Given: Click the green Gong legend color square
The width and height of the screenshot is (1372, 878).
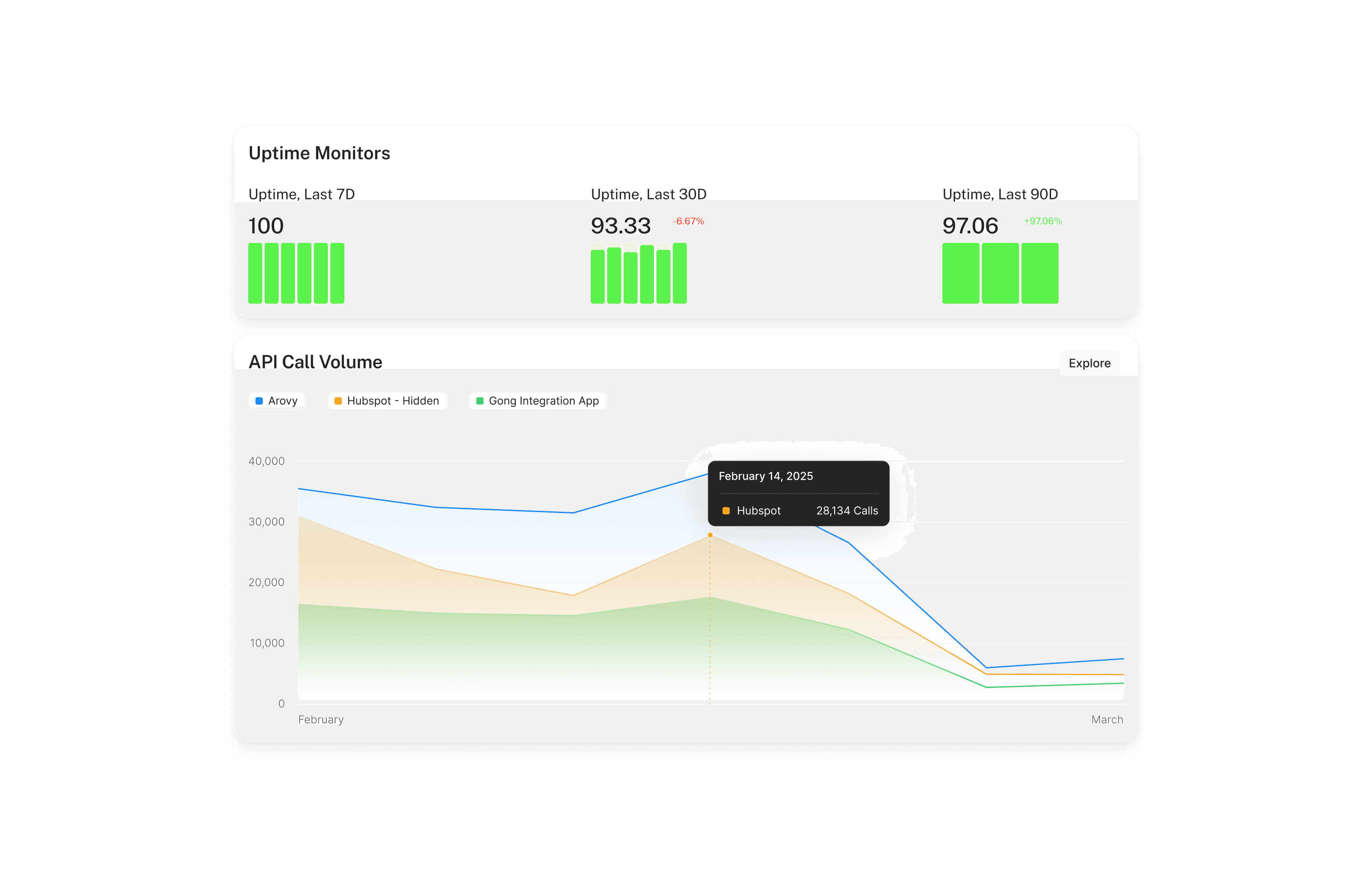Looking at the screenshot, I should click(479, 401).
